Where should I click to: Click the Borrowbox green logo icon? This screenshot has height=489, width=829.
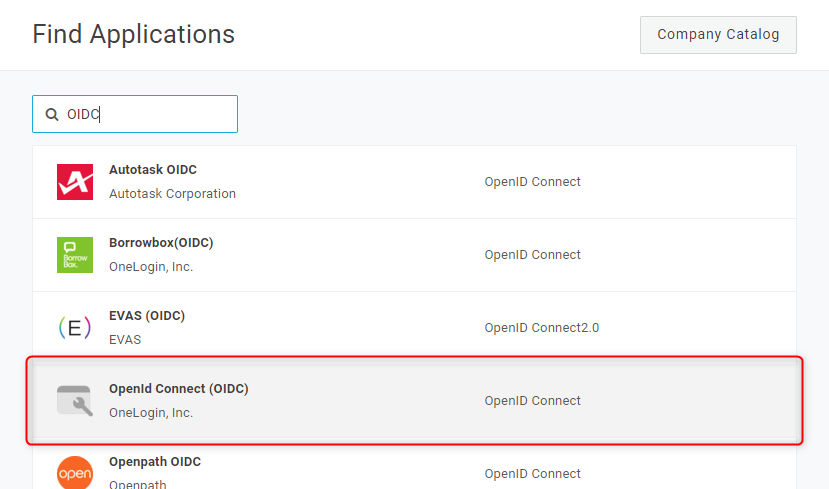point(75,255)
